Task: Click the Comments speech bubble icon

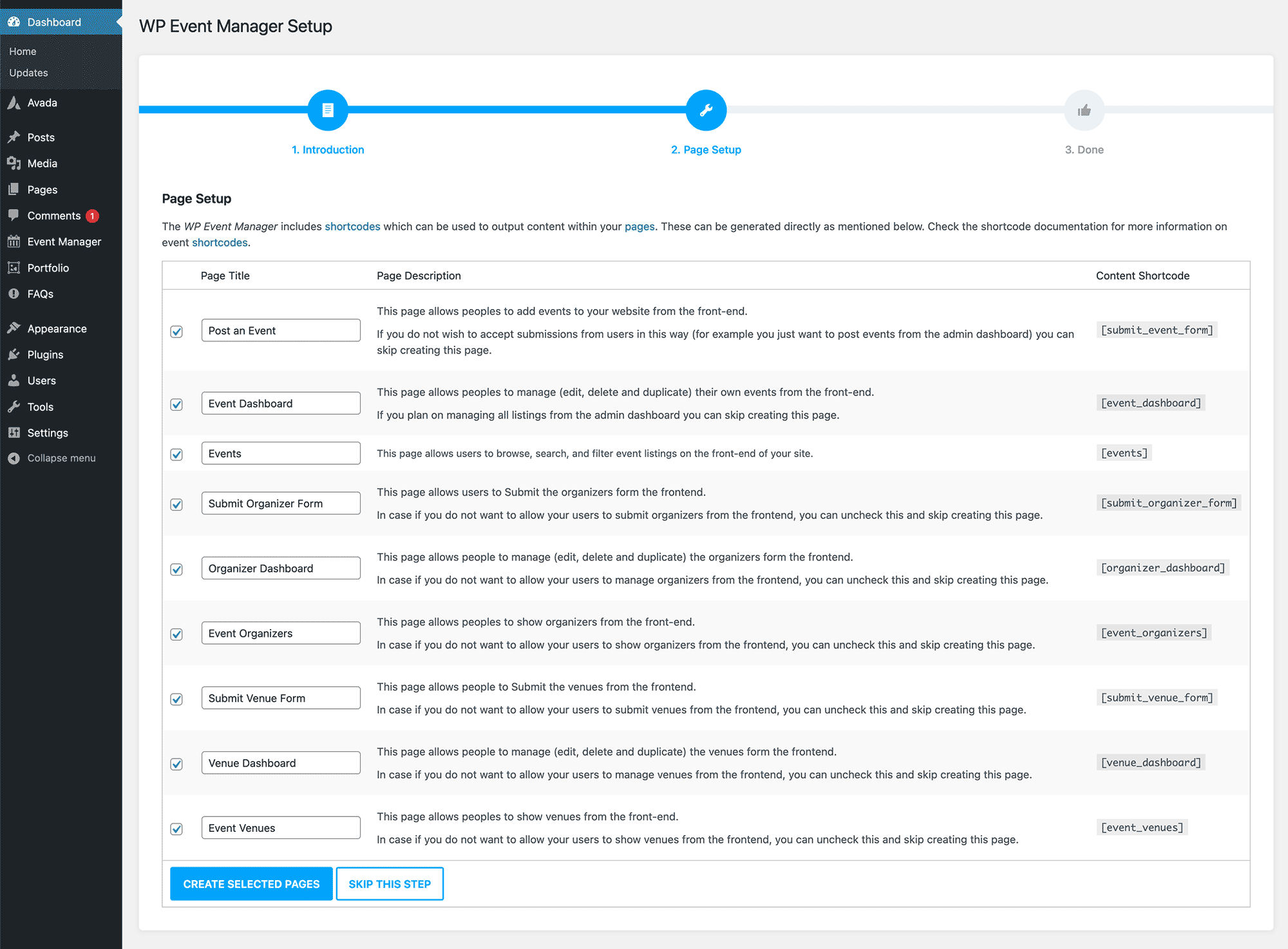Action: coord(14,215)
